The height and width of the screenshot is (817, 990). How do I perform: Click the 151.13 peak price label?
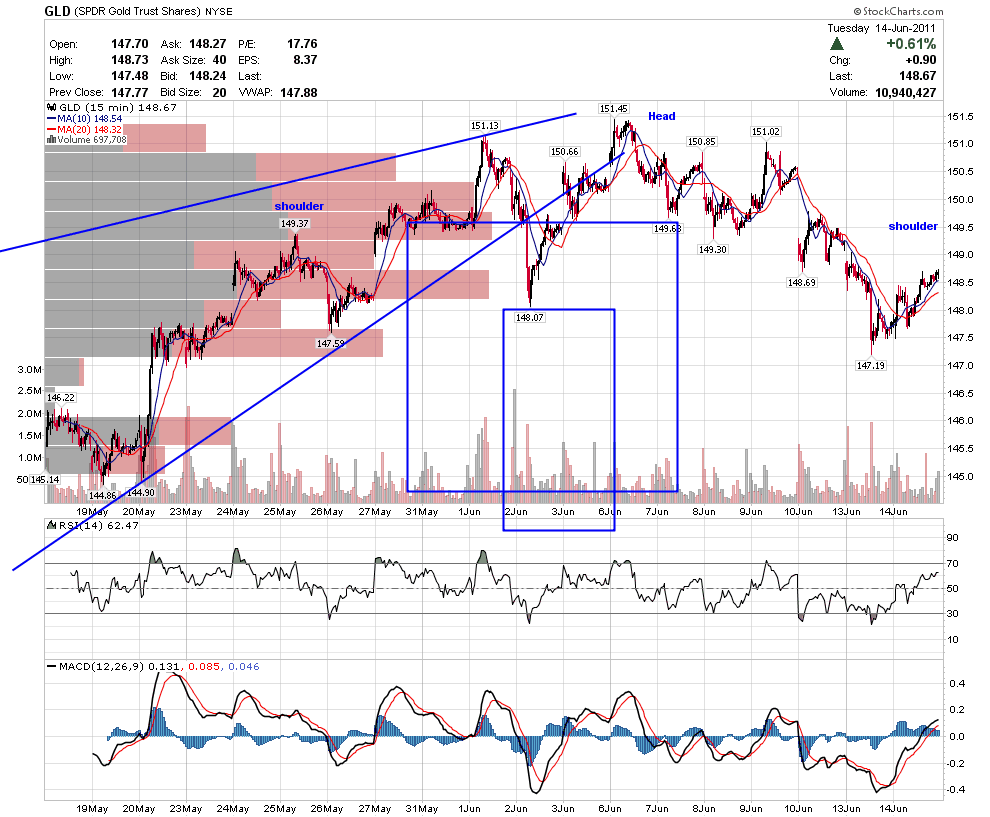click(485, 126)
